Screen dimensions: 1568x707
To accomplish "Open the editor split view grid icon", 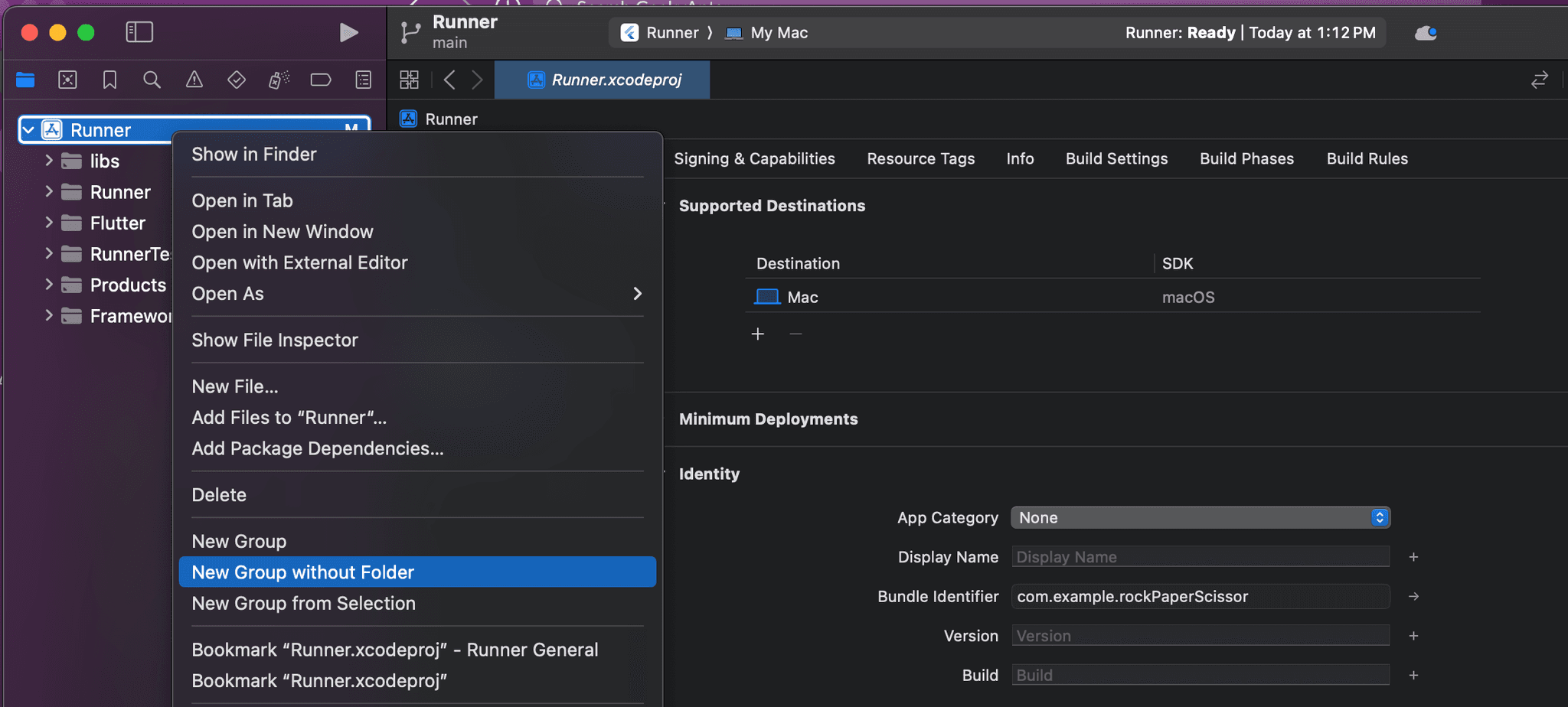I will [x=410, y=79].
